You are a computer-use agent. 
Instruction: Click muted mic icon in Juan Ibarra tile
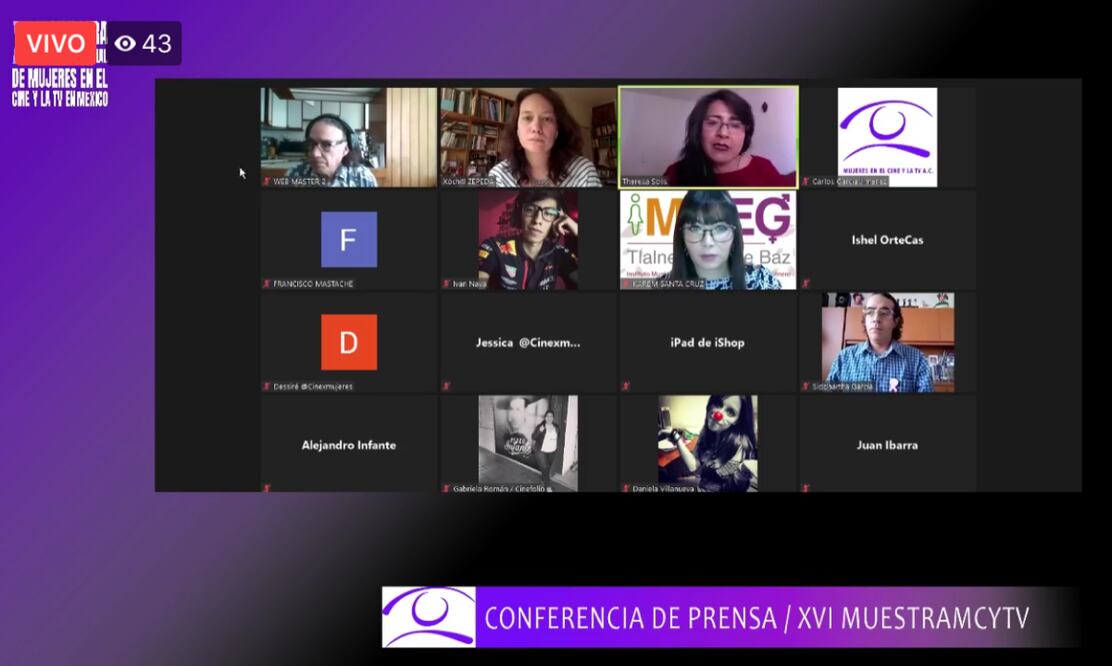pyautogui.click(x=805, y=488)
